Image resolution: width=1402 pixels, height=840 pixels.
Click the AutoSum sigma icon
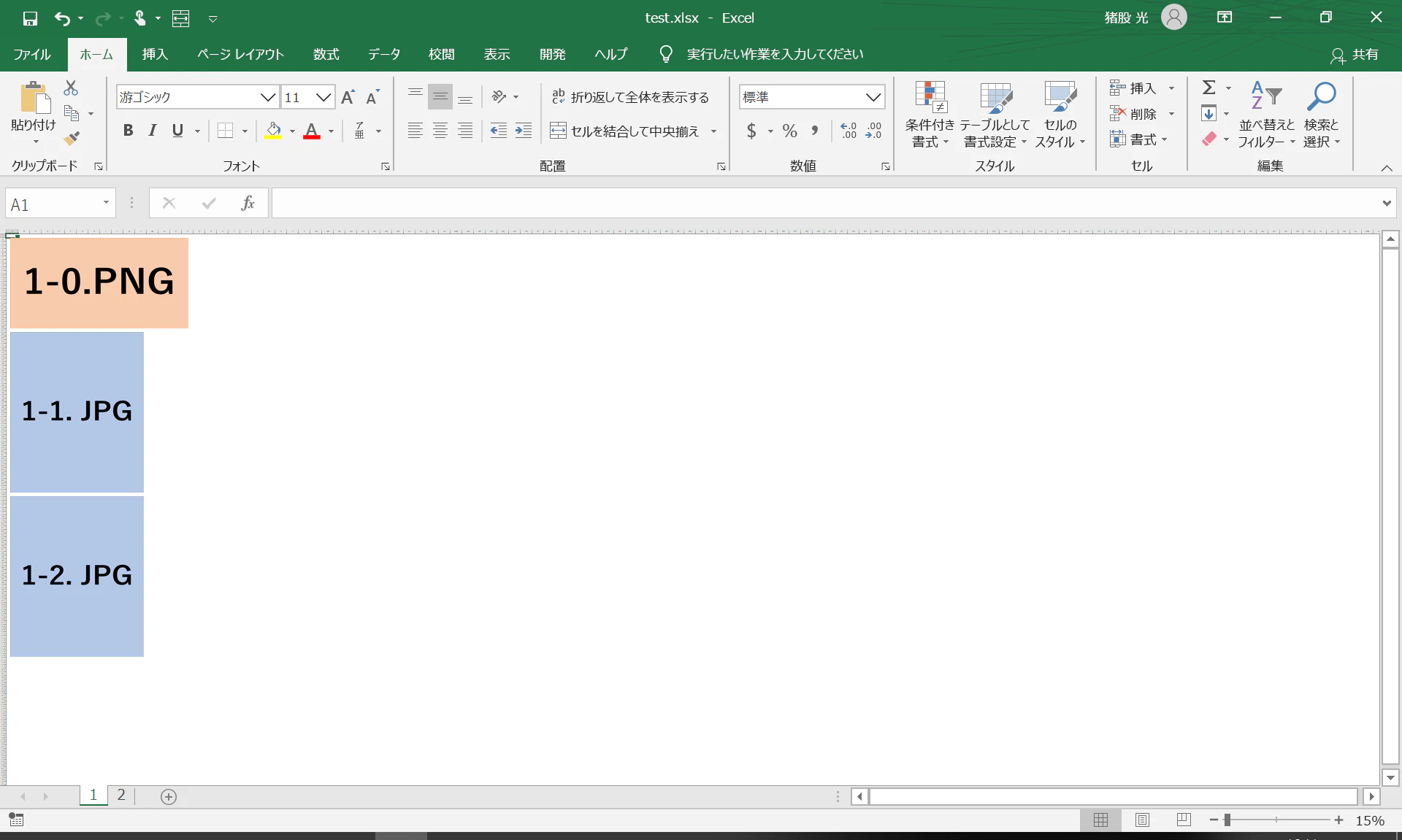[x=1209, y=88]
